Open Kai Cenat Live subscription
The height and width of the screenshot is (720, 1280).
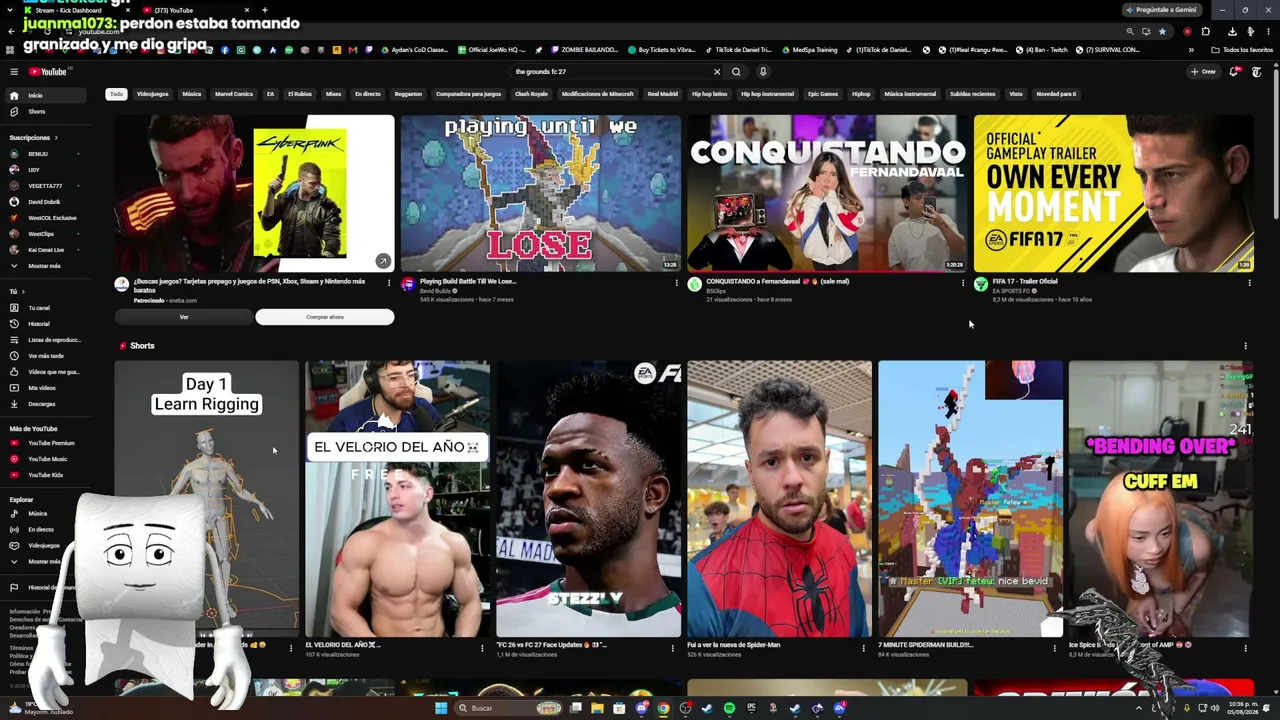point(46,250)
